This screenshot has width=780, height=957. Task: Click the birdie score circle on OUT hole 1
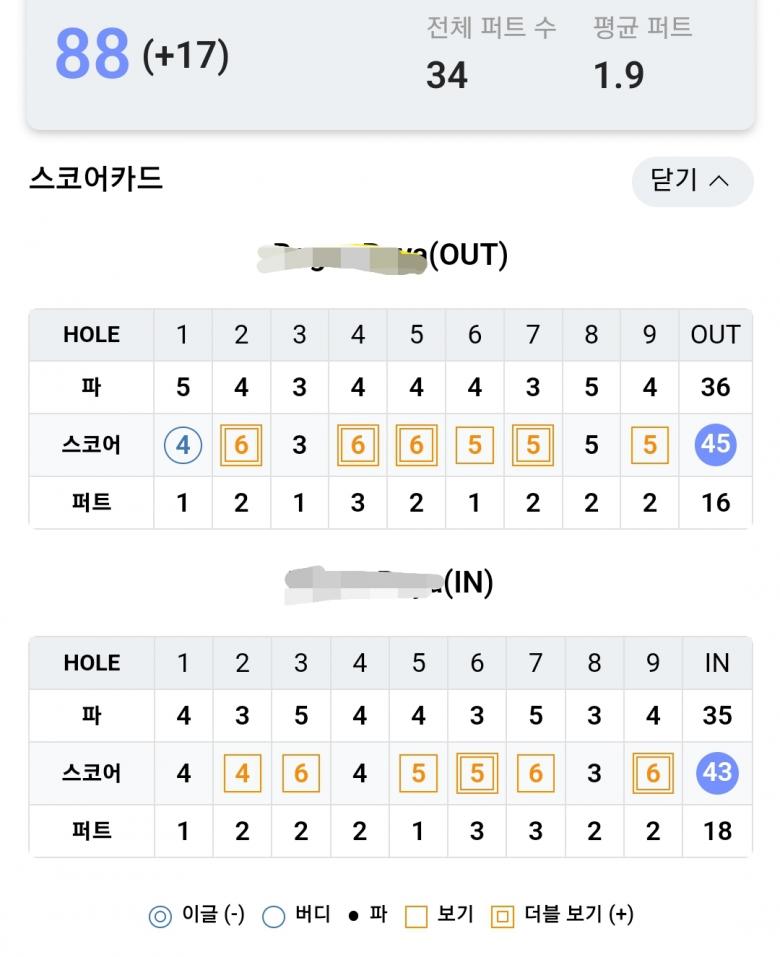183,445
